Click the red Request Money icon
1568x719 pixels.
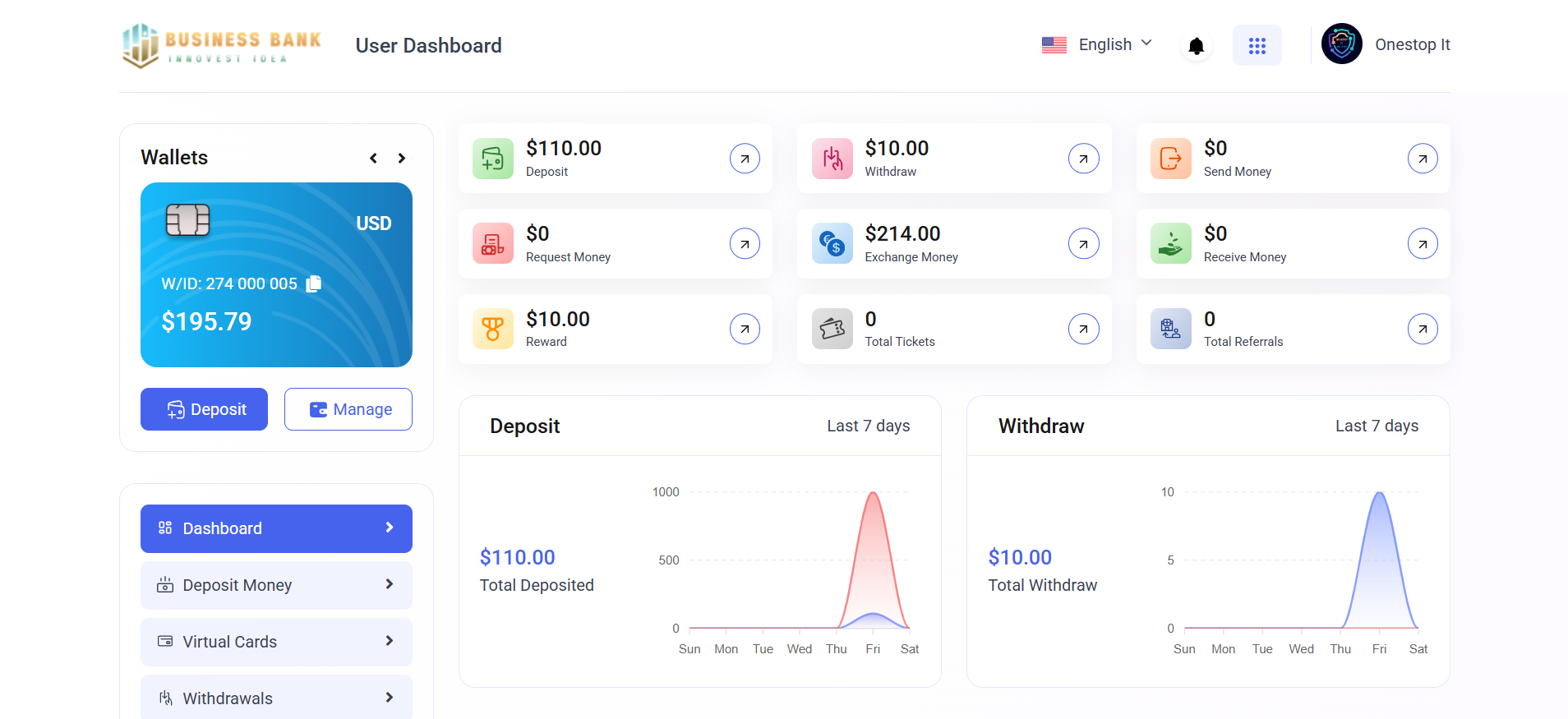pyautogui.click(x=493, y=244)
